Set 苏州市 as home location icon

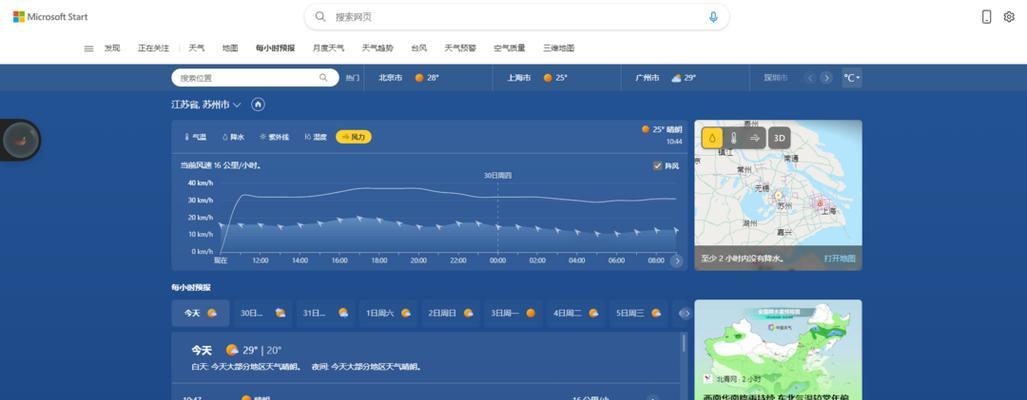[258, 105]
